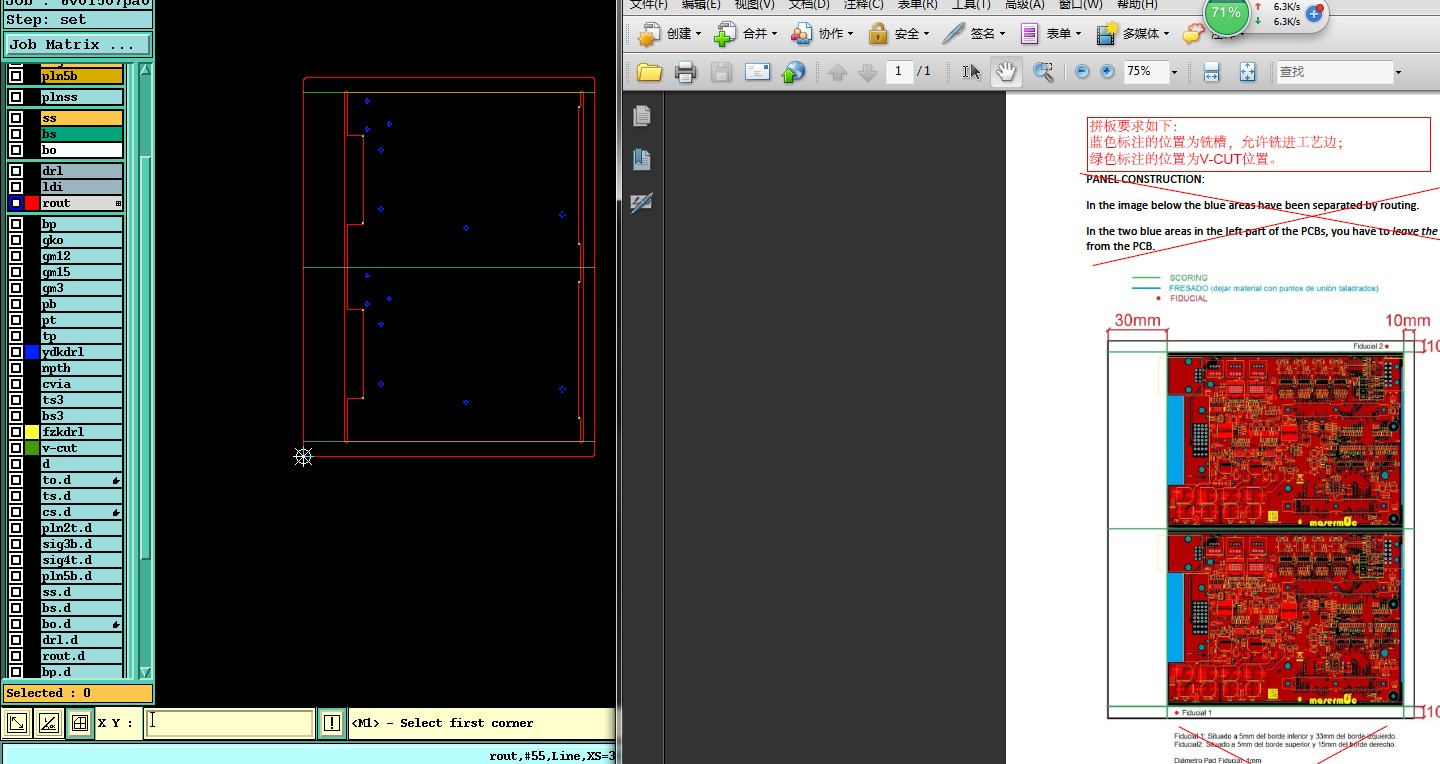Click the Job Matrix ... button
Screen dimensions: 1440x764
pyautogui.click(x=78, y=45)
